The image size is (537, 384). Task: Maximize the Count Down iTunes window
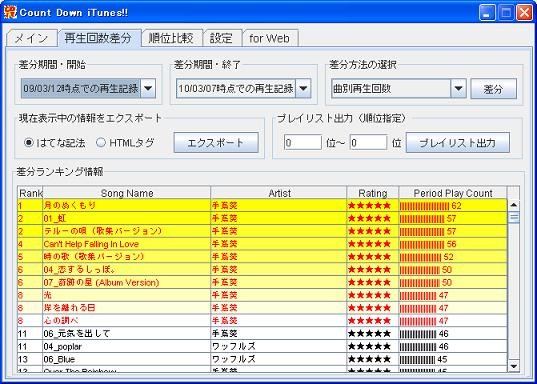click(x=506, y=13)
